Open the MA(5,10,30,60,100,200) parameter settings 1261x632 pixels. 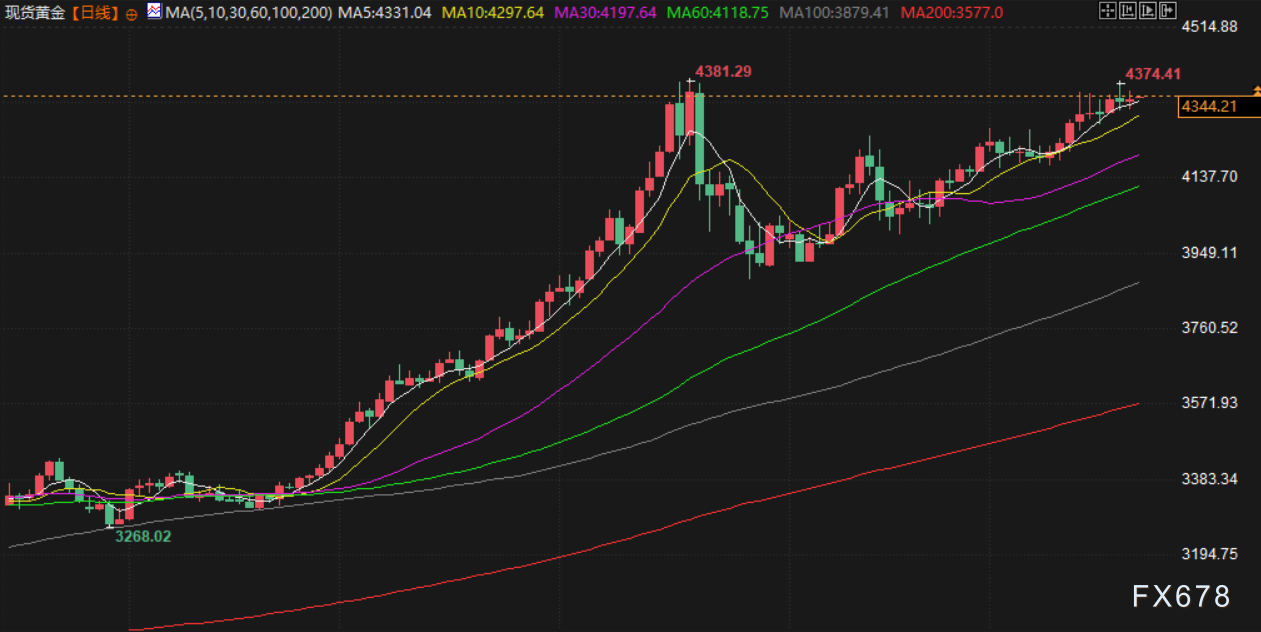pos(247,13)
